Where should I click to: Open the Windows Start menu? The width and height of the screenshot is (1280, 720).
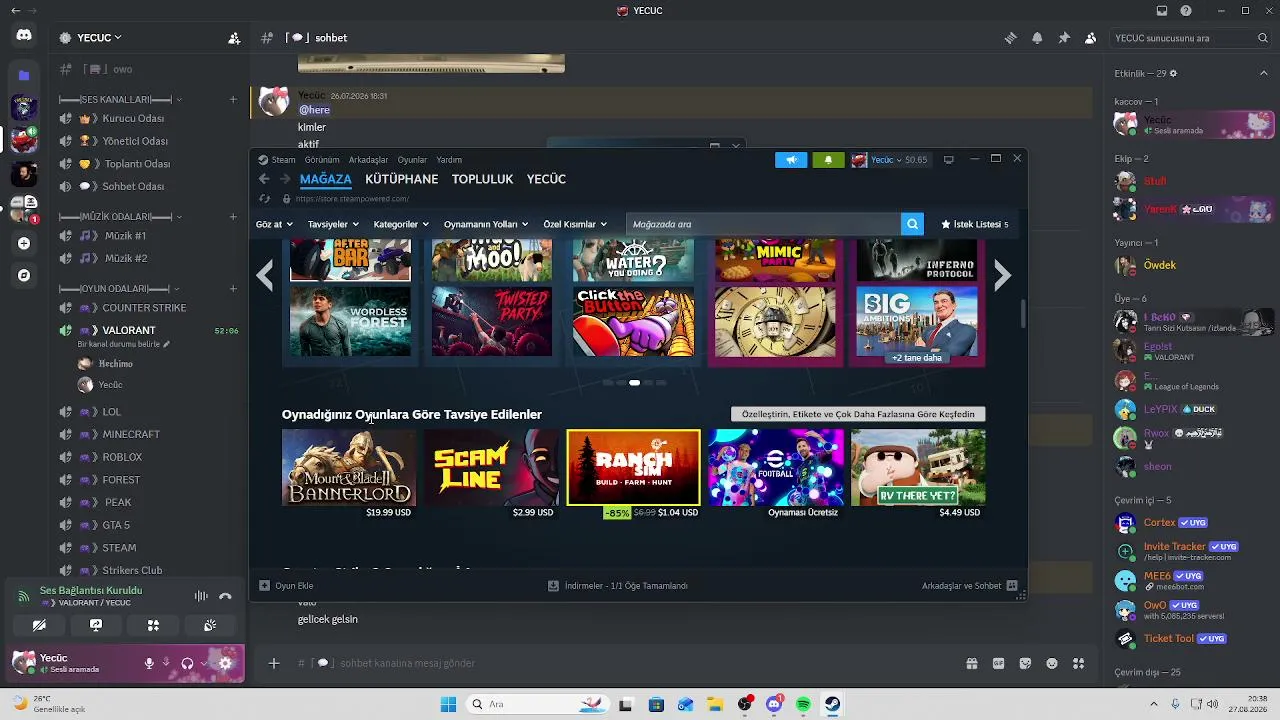click(448, 704)
